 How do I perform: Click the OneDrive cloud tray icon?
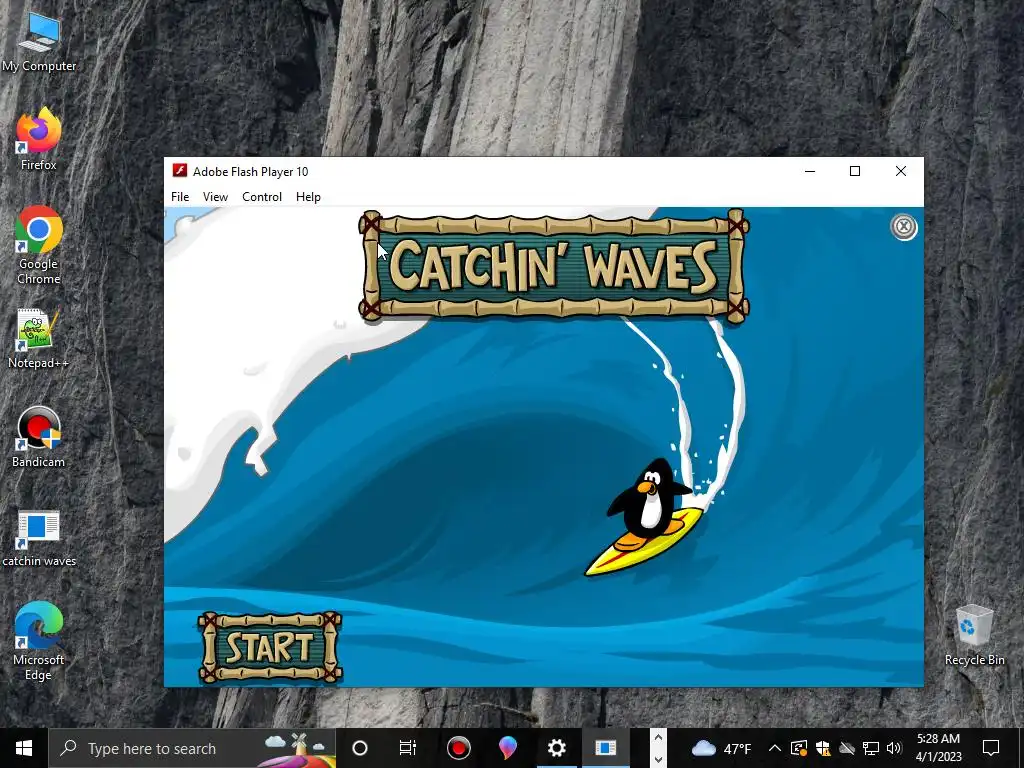coord(847,748)
